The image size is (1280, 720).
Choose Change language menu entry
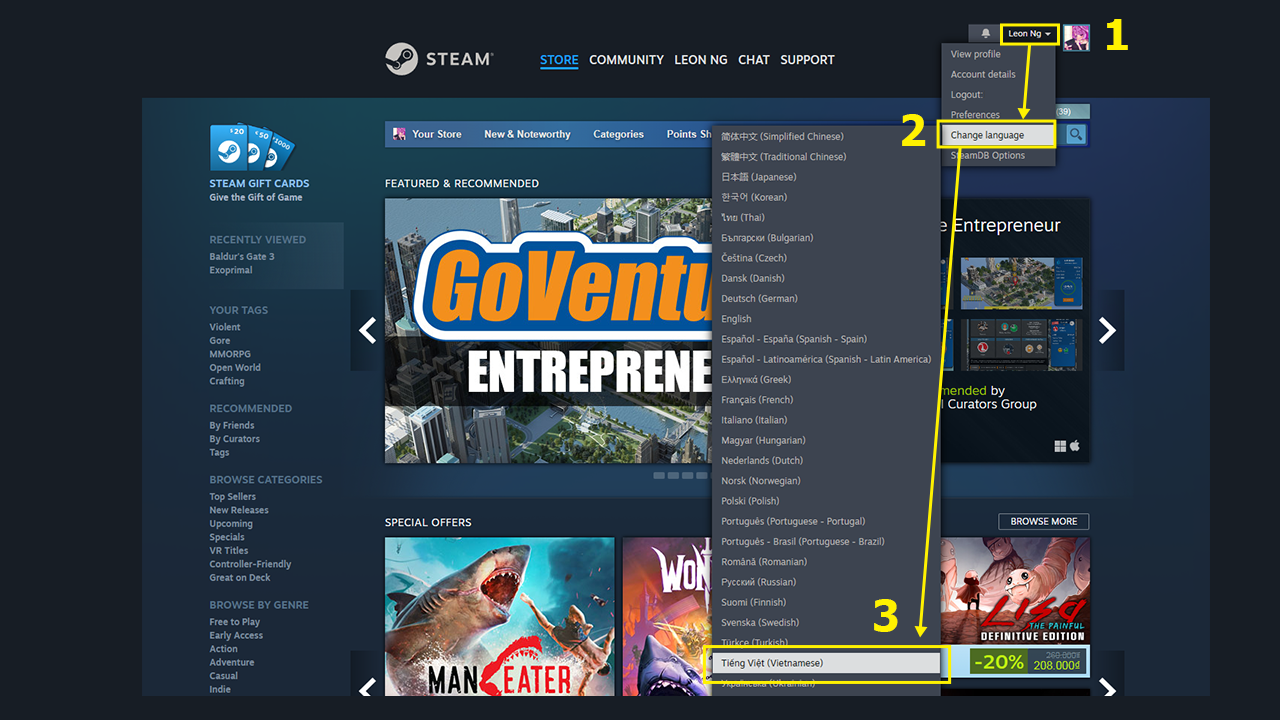point(996,135)
